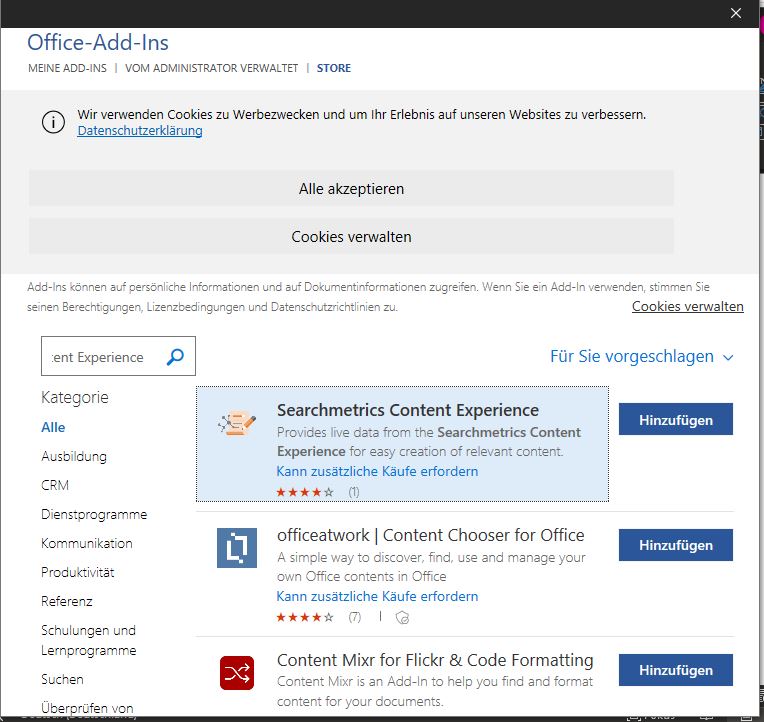Image resolution: width=764 pixels, height=722 pixels.
Task: Expand the 'Für Sie vorgeschlagen' sort dropdown
Action: tap(642, 357)
